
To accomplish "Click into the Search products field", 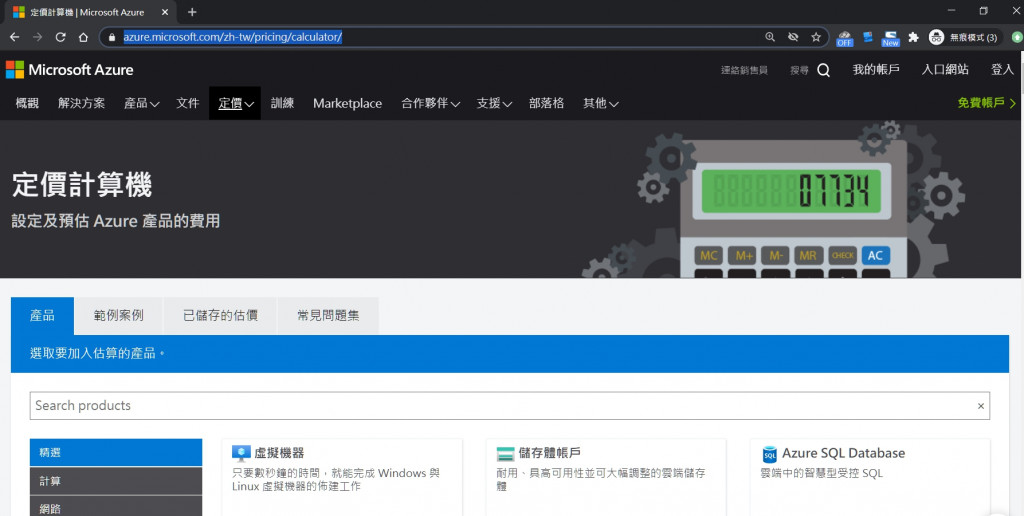I will (x=509, y=406).
